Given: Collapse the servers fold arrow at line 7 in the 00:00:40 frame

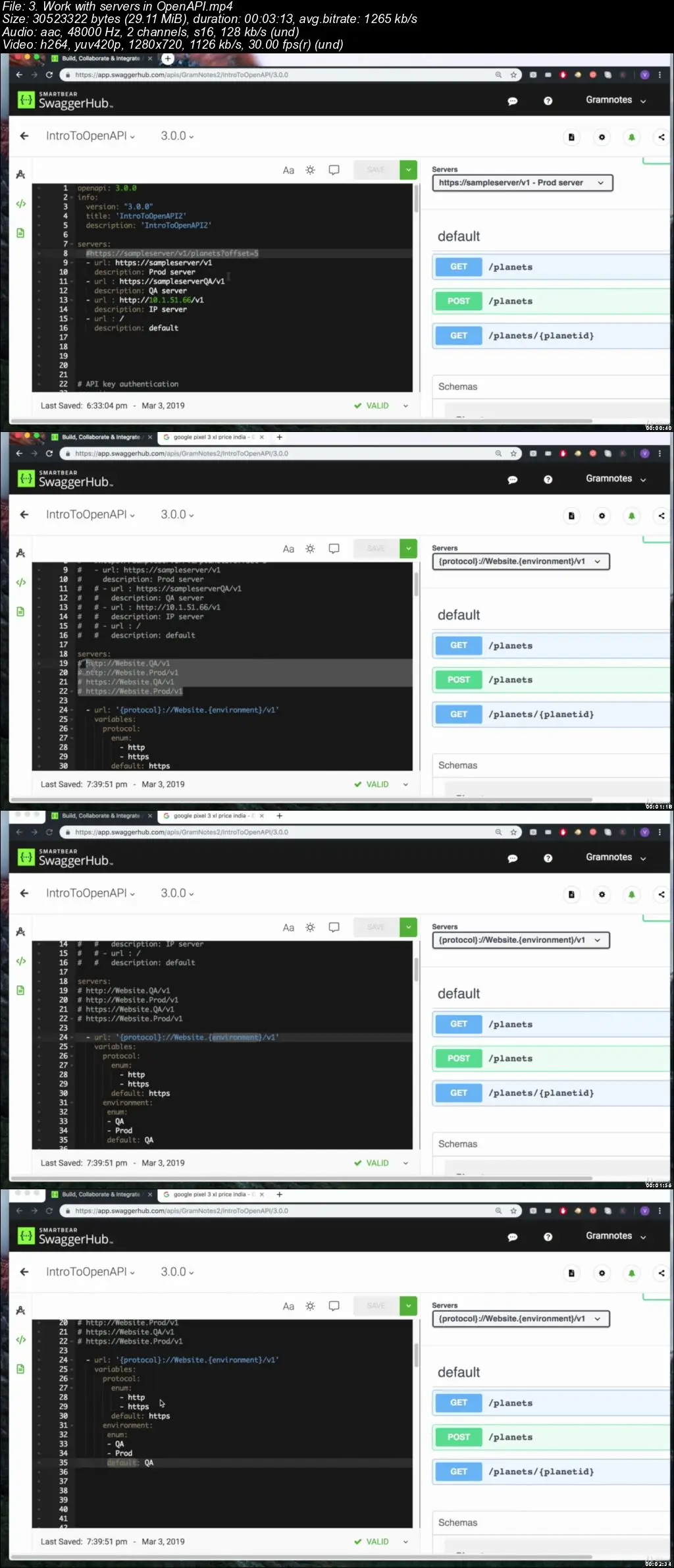Looking at the screenshot, I should (x=72, y=244).
